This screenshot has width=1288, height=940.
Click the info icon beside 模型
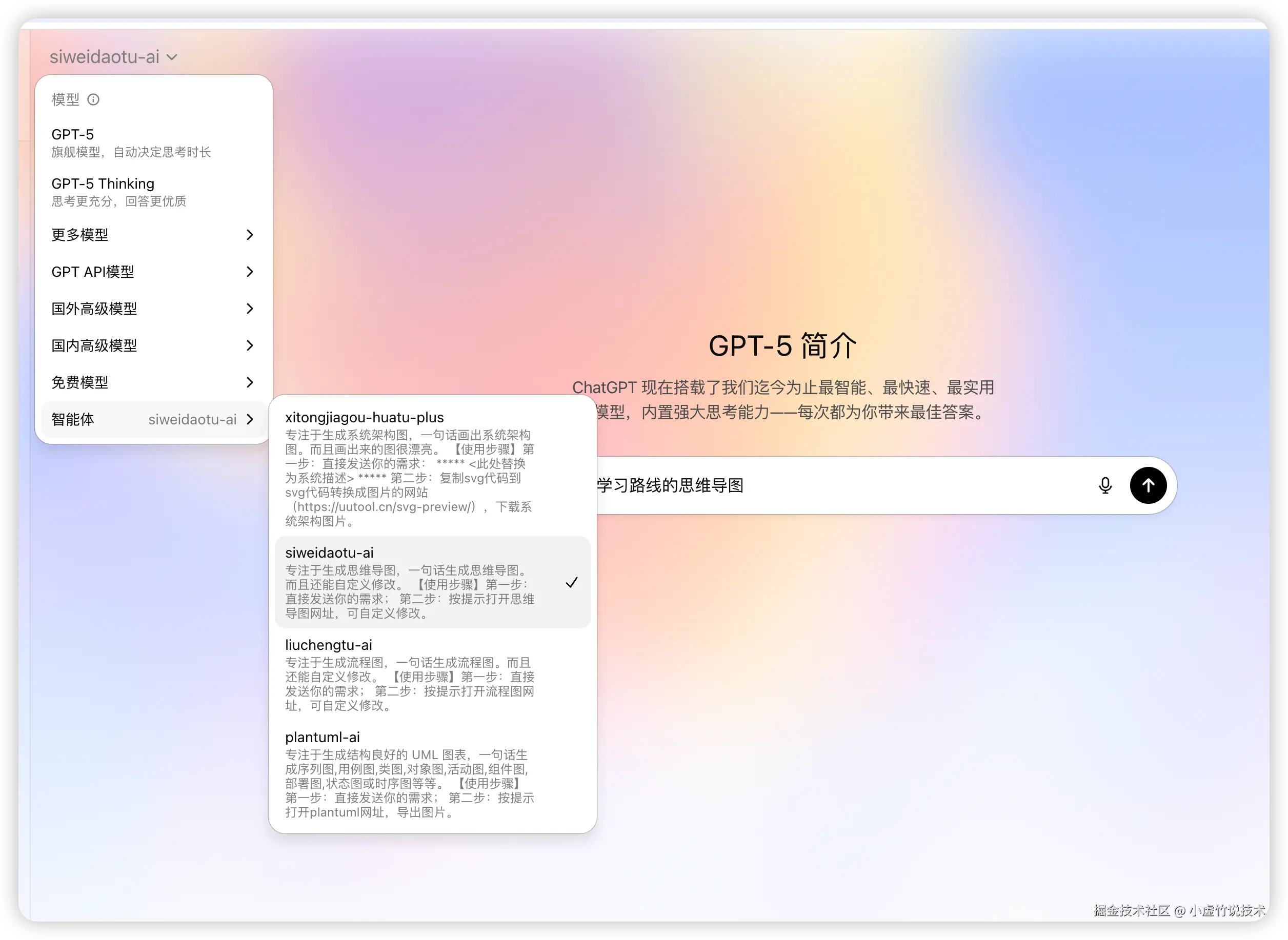(93, 99)
